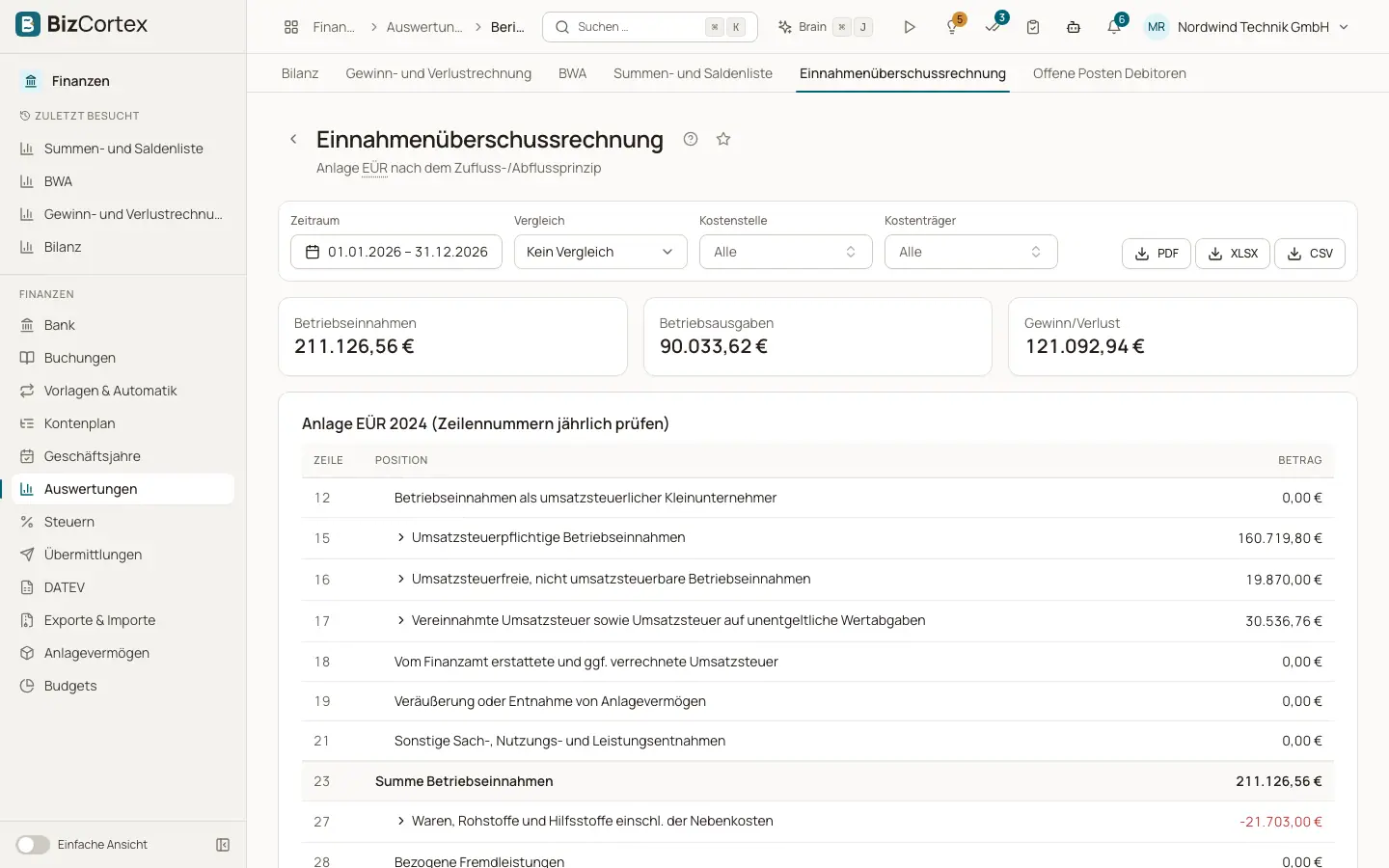Mark report as favorite with star icon
Viewport: 1389px width, 868px height.
(x=723, y=139)
